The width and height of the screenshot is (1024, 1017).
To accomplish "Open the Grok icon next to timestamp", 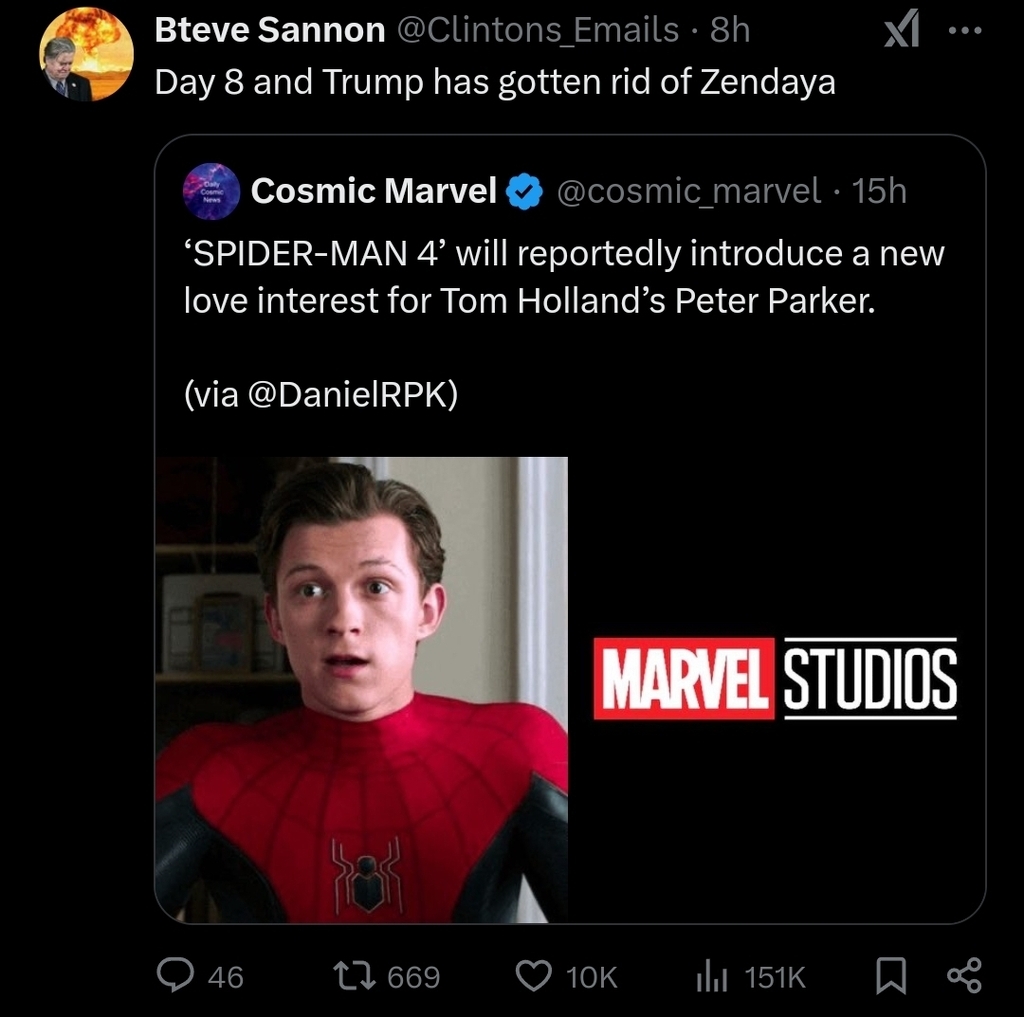I will pos(903,31).
